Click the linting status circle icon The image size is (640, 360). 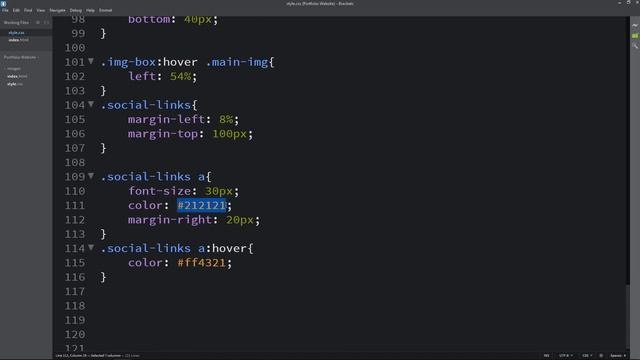(601, 356)
